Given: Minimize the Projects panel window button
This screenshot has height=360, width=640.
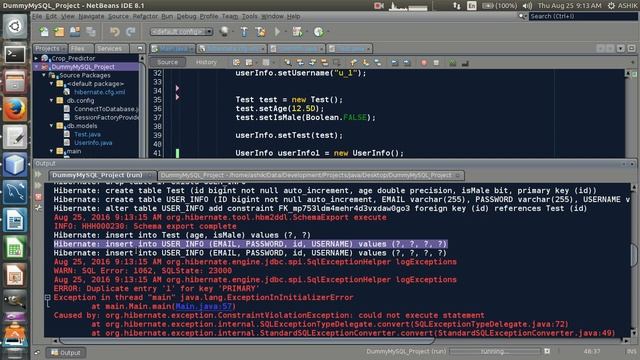Looking at the screenshot, I should [x=140, y=49].
